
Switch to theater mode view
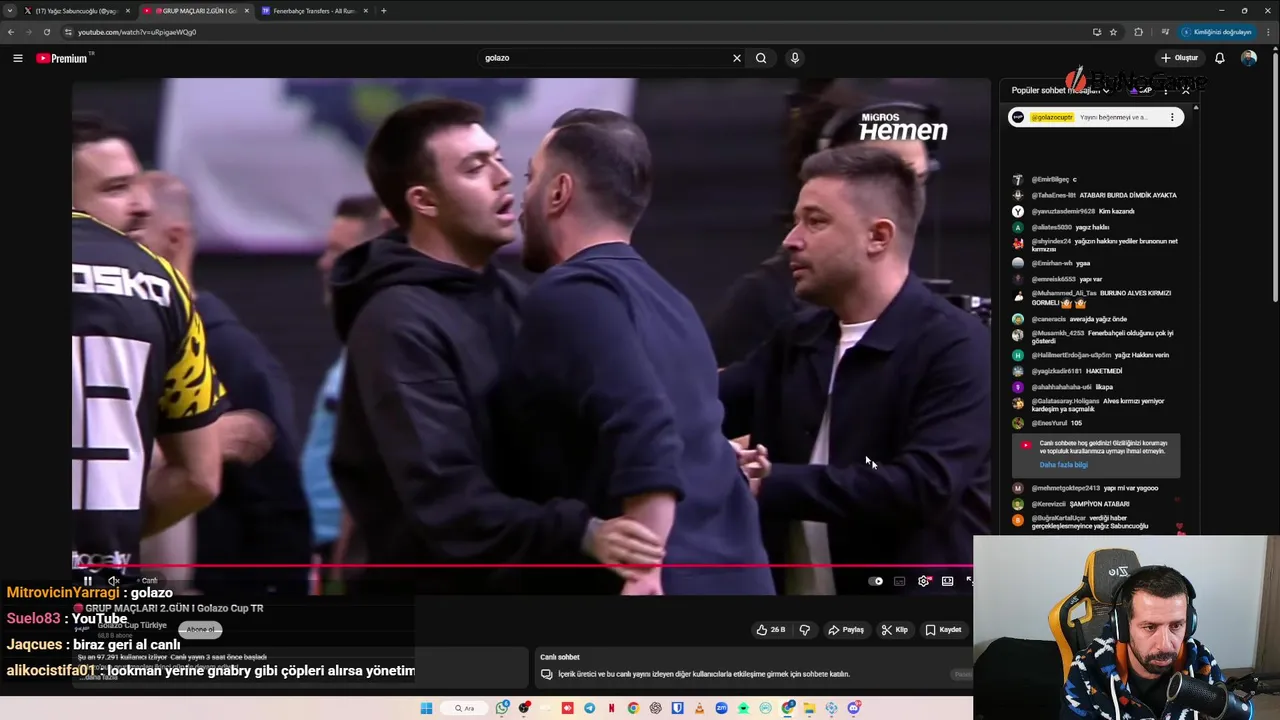[x=948, y=581]
